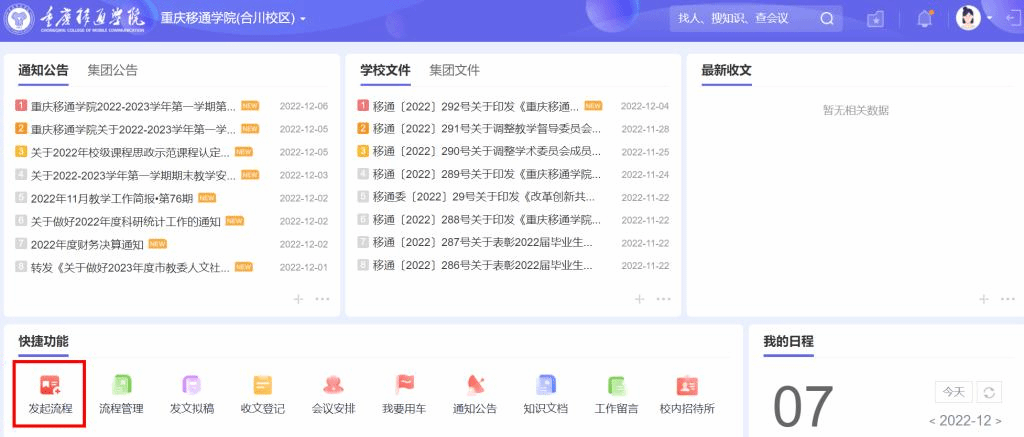Open the 我要用车 car request icon
1024x437 pixels.
[x=404, y=386]
